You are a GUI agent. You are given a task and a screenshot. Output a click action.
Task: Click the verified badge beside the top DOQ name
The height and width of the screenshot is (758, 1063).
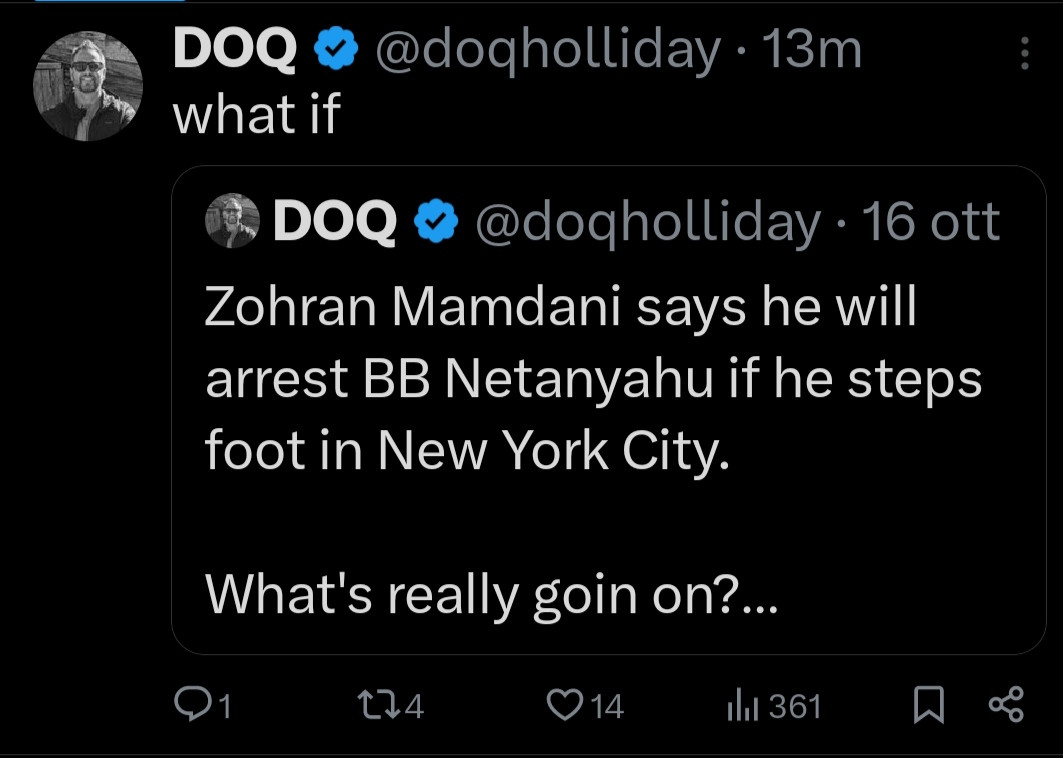[335, 50]
